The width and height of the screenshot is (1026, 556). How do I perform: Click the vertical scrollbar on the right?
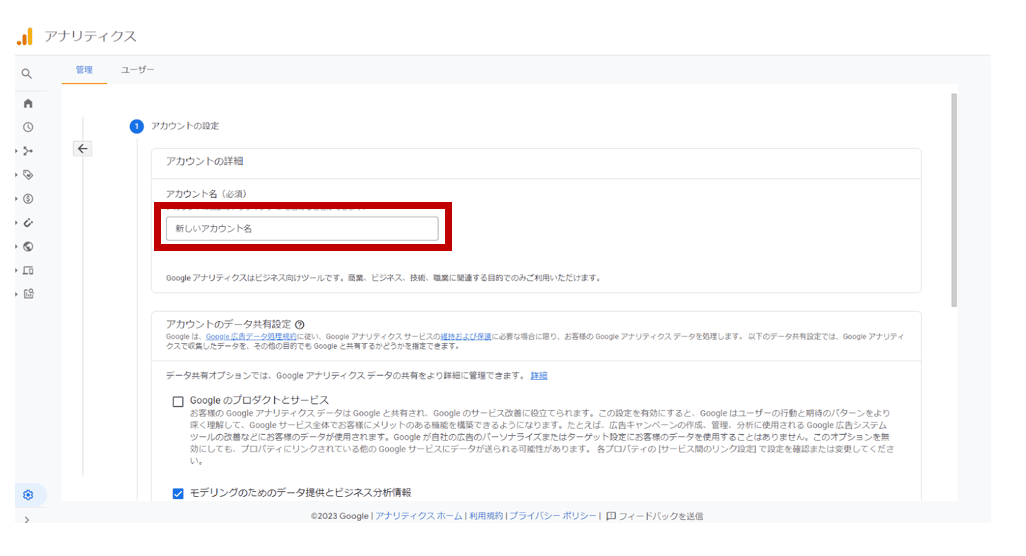coord(954,200)
